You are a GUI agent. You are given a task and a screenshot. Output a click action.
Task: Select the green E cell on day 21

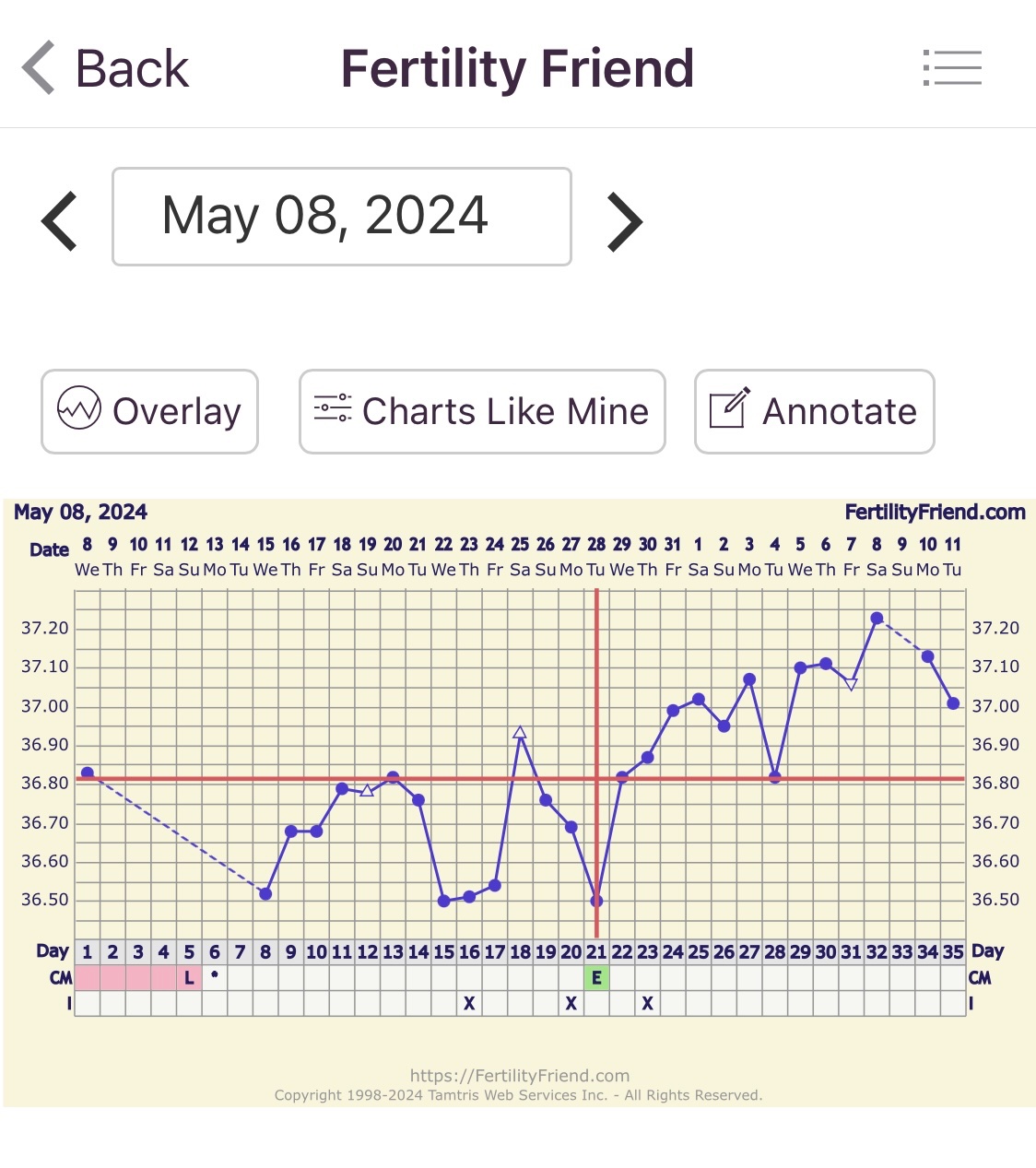tap(596, 978)
